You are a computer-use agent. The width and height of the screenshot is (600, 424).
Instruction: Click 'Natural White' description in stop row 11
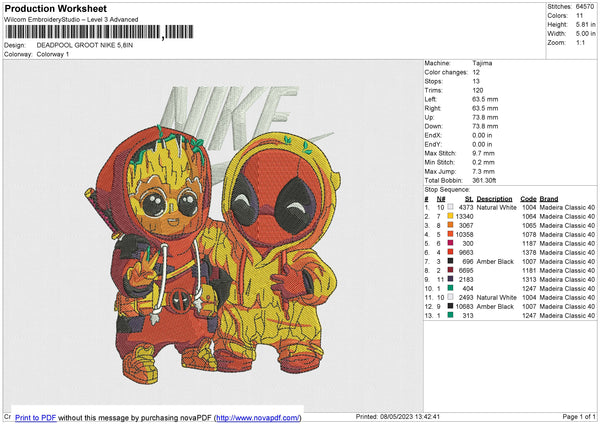pyautogui.click(x=496, y=297)
